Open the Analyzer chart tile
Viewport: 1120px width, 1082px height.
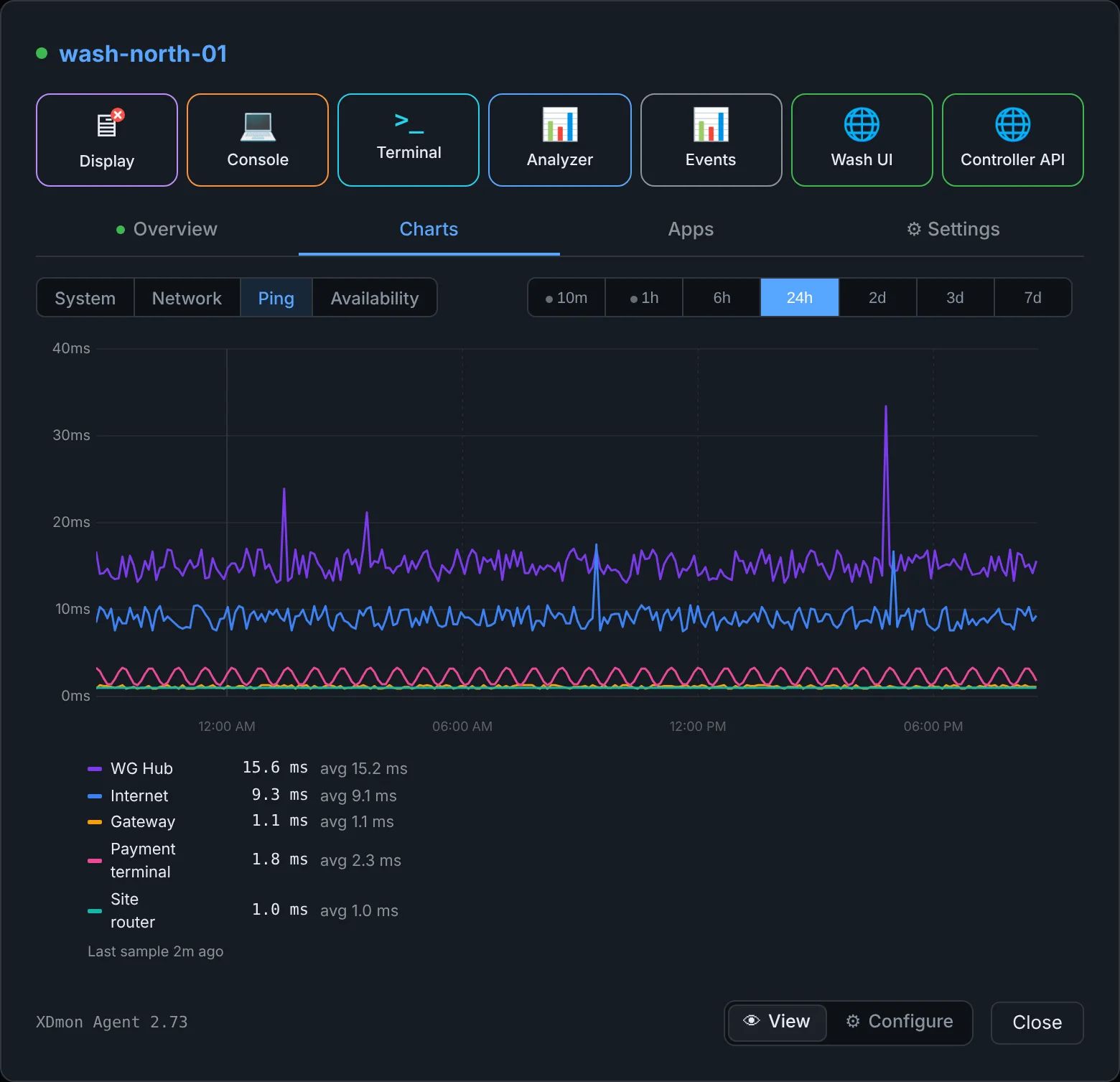click(x=560, y=140)
